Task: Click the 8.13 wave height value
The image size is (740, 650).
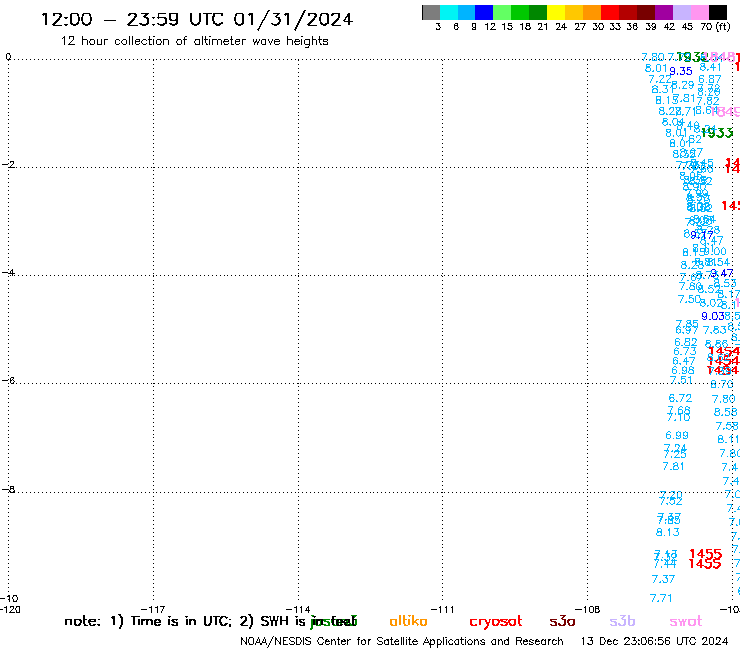Action: point(668,532)
